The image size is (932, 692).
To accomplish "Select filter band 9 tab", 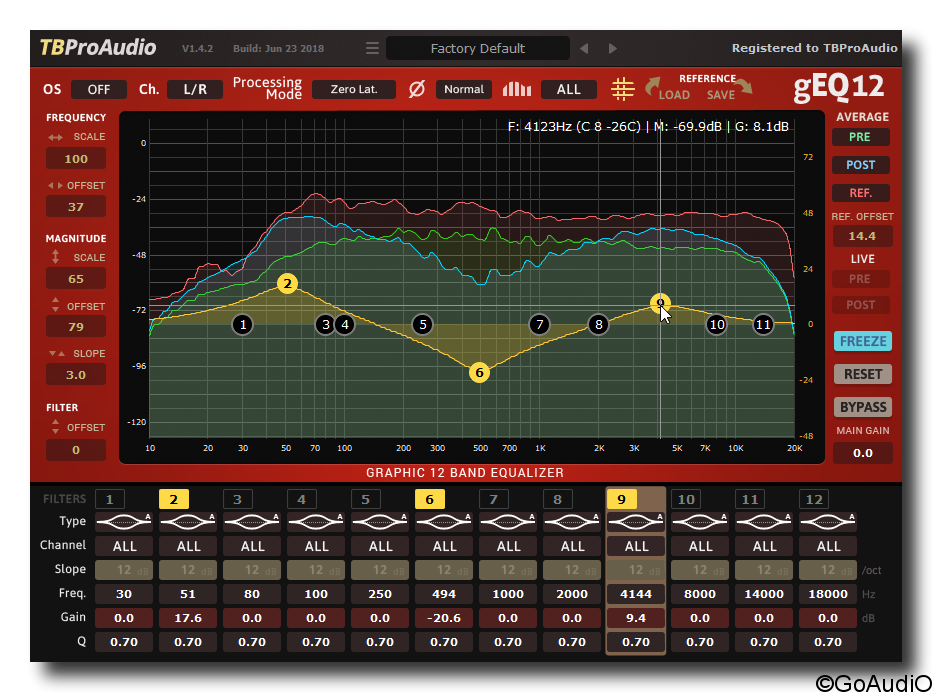I will tap(621, 498).
